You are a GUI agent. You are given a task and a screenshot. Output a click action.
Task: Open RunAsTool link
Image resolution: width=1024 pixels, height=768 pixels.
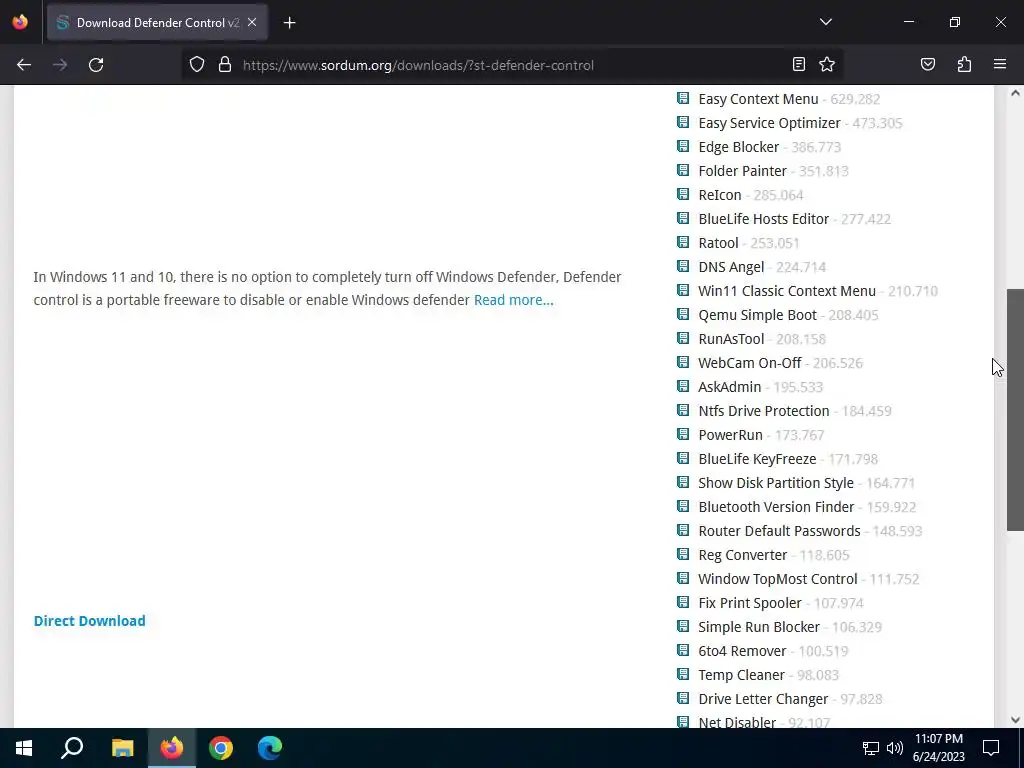click(x=731, y=340)
